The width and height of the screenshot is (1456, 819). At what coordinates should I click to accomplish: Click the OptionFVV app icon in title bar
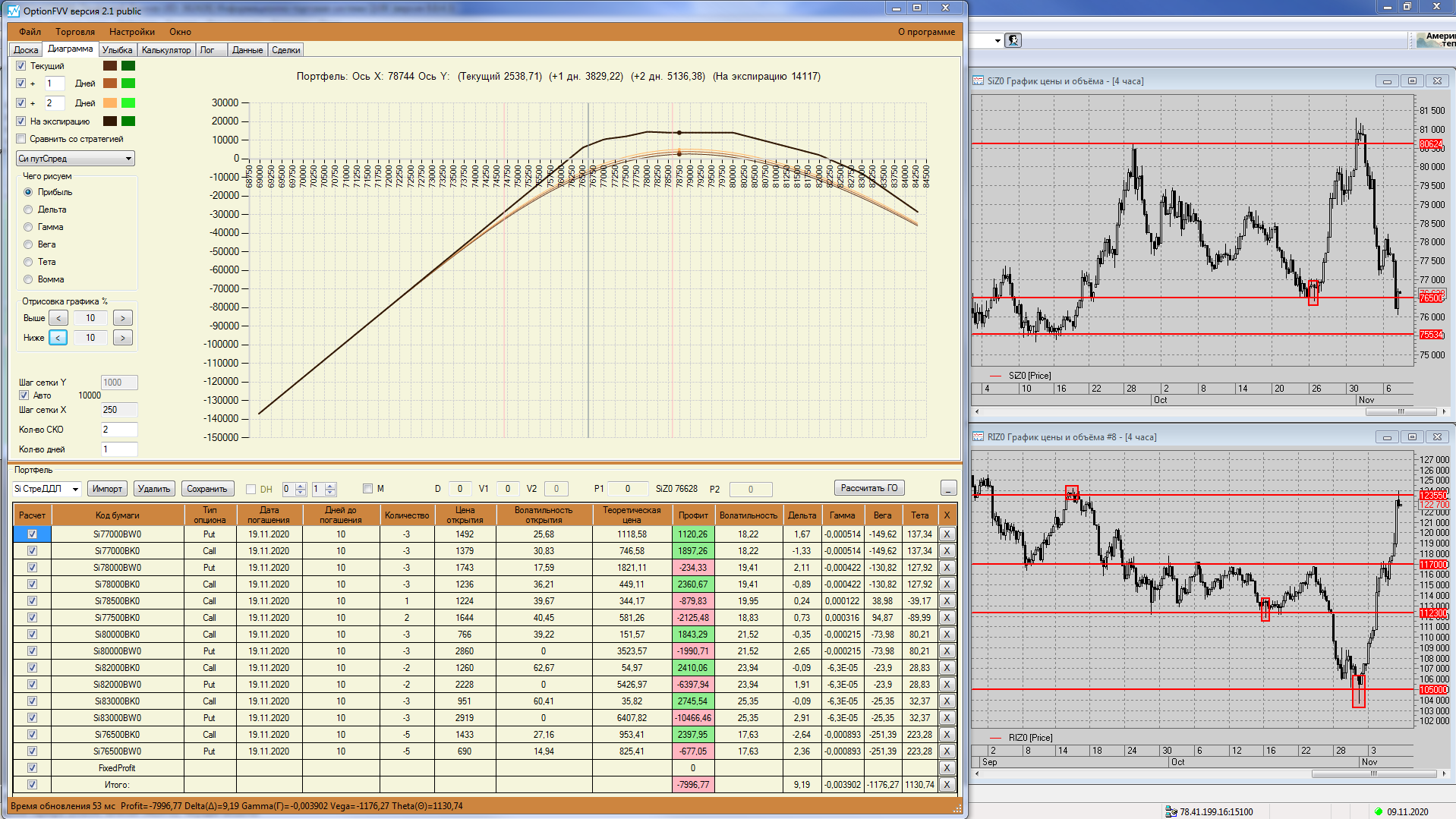pyautogui.click(x=13, y=11)
